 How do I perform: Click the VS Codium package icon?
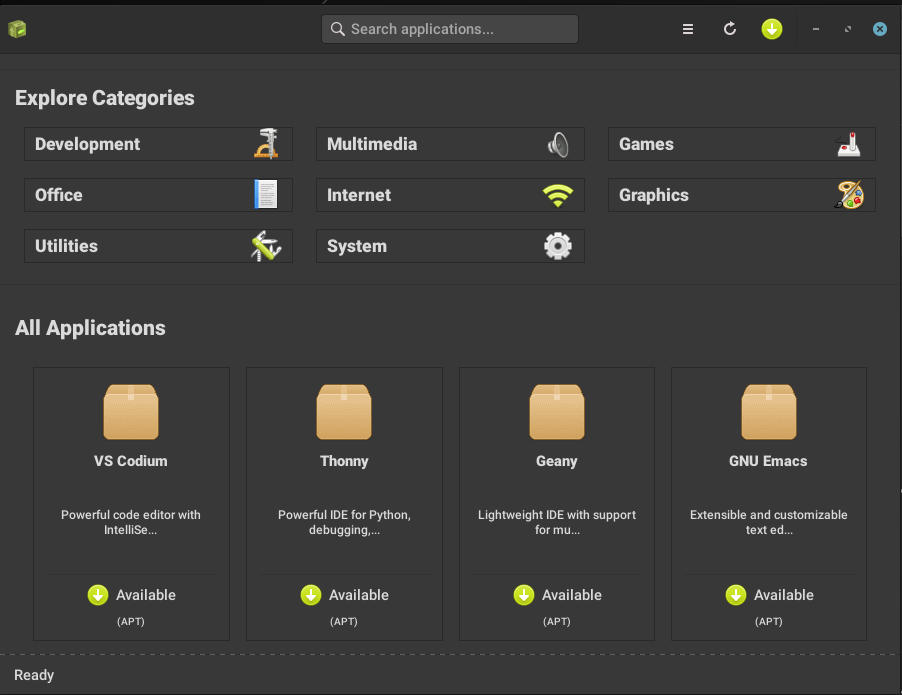[131, 412]
